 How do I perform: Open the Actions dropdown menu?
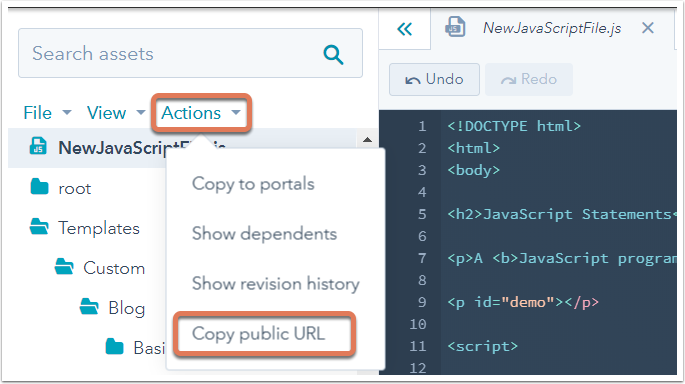(201, 113)
